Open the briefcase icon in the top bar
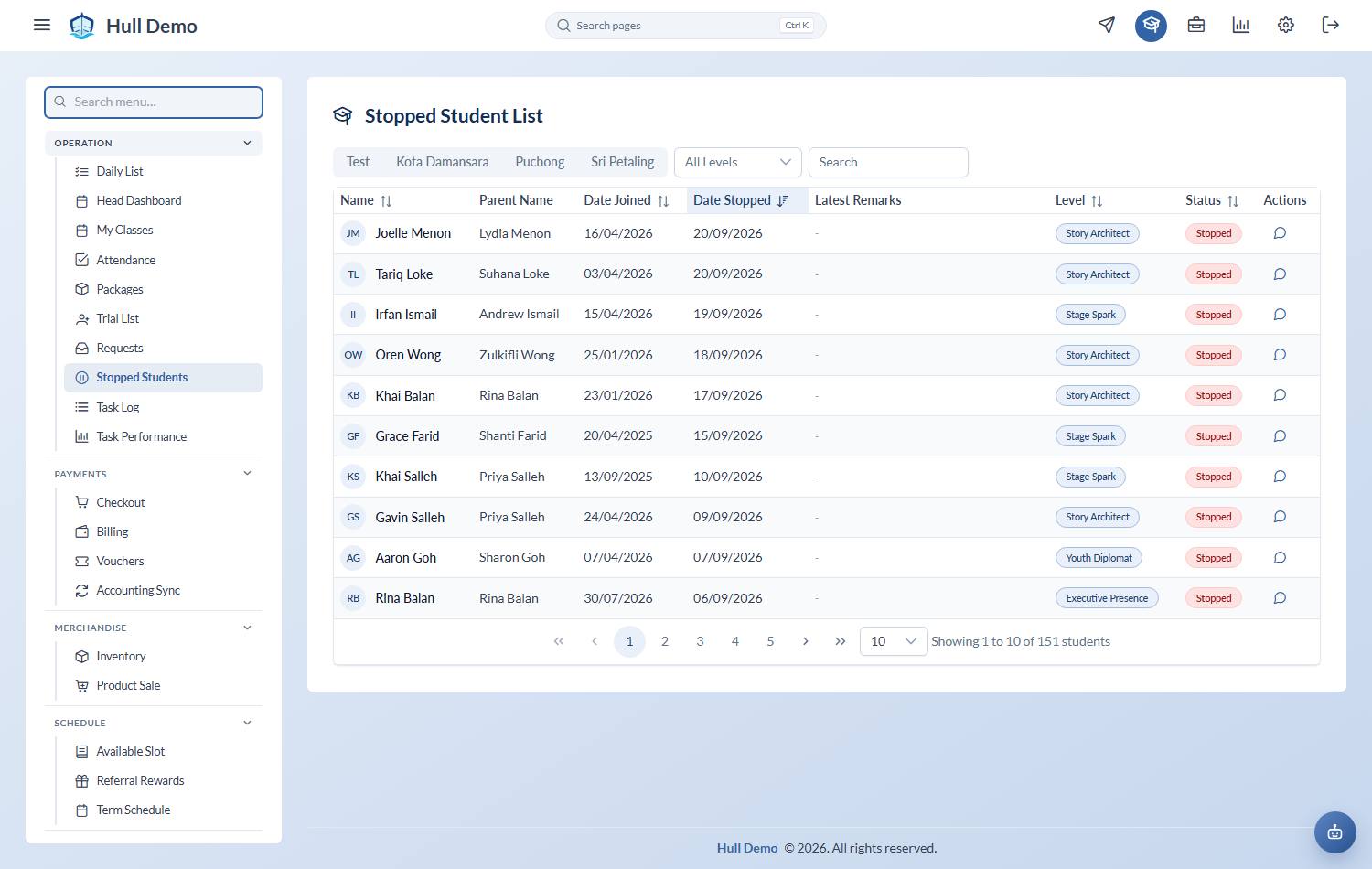This screenshot has width=1372, height=869. [x=1195, y=25]
